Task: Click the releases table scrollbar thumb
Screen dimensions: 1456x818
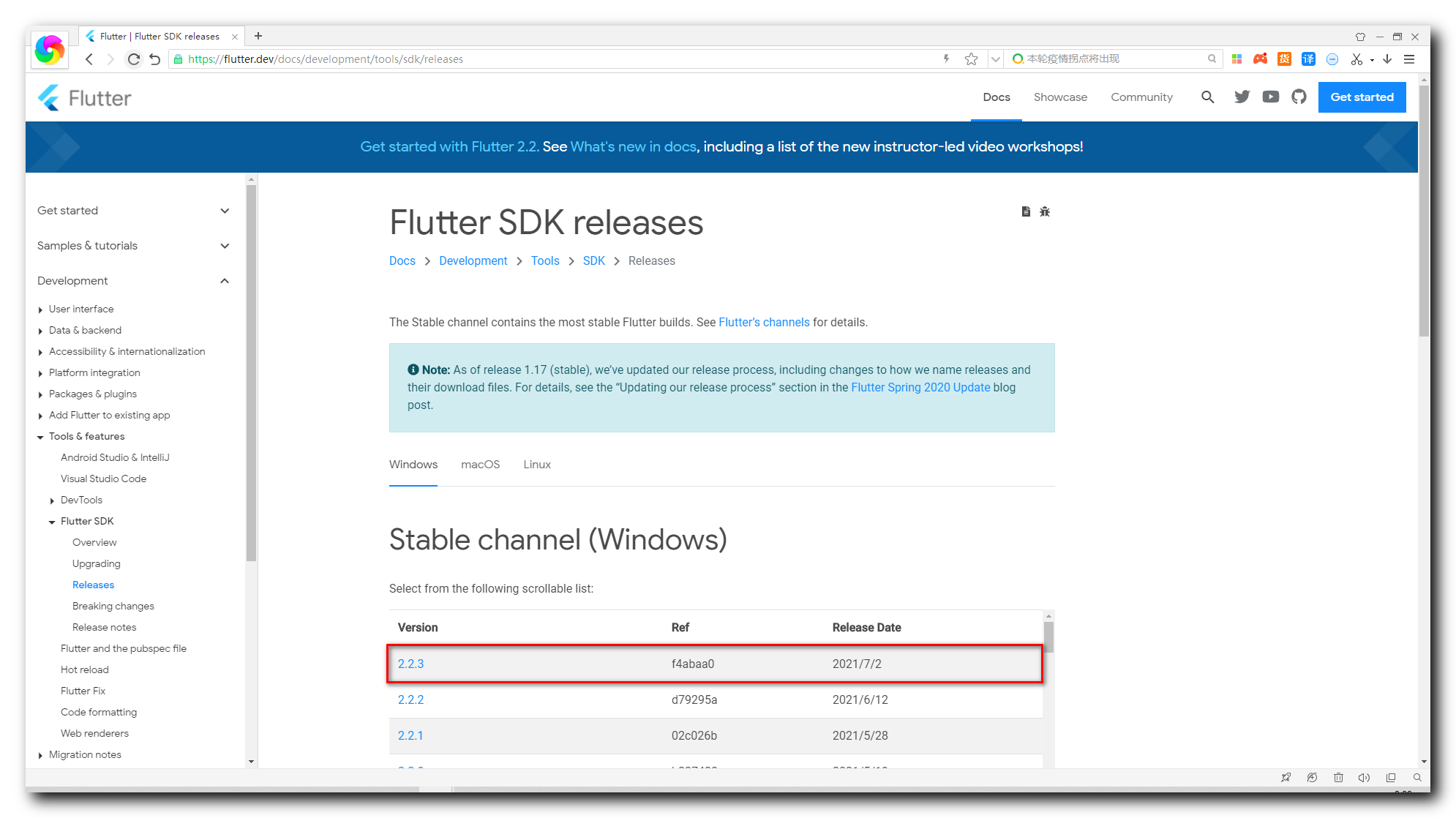Action: pyautogui.click(x=1048, y=637)
